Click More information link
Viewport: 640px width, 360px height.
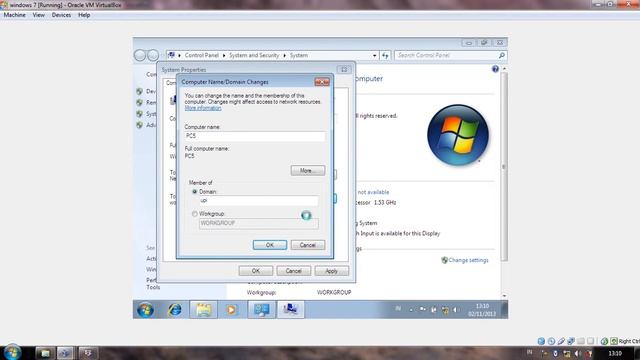pyautogui.click(x=203, y=108)
